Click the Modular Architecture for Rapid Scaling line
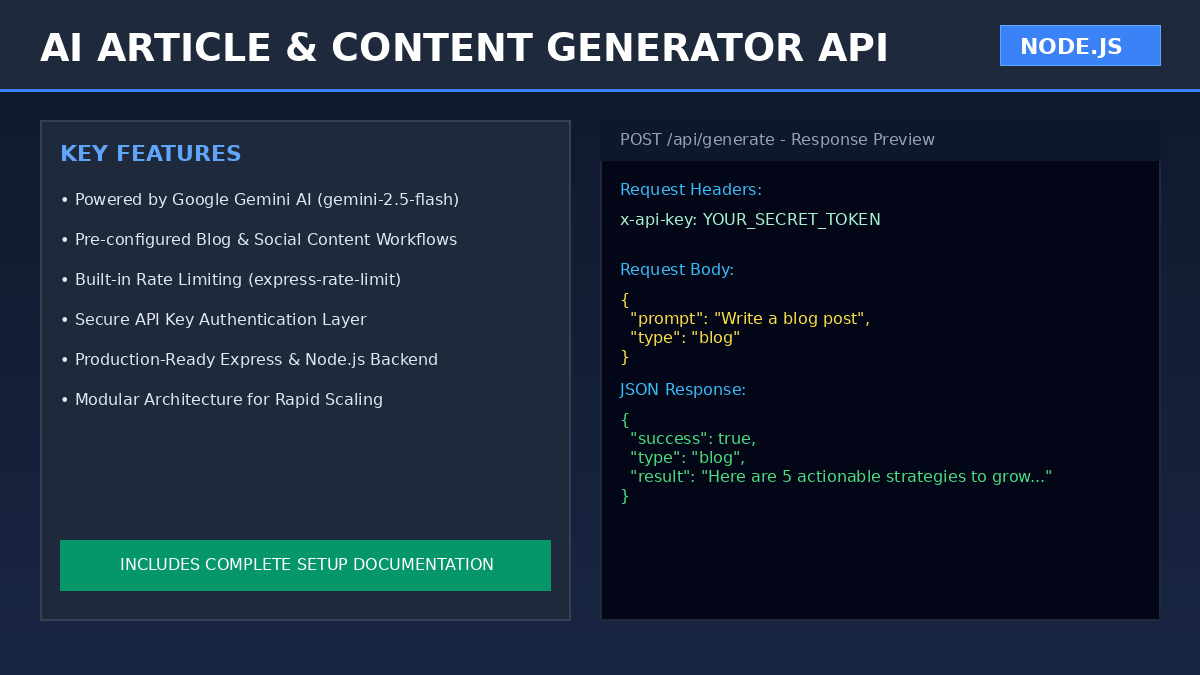The height and width of the screenshot is (675, 1200). (222, 400)
